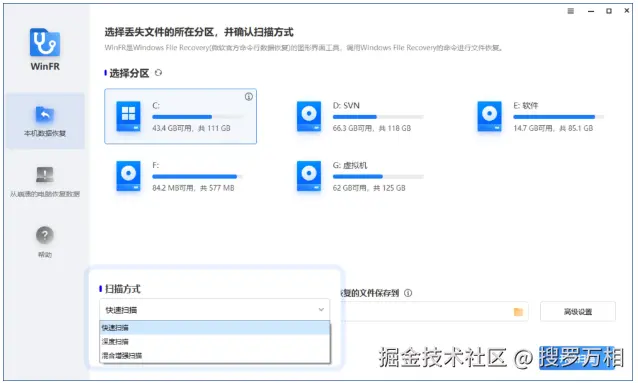Click the G: 虚拟机 drive label
The image size is (638, 383).
[x=350, y=165]
